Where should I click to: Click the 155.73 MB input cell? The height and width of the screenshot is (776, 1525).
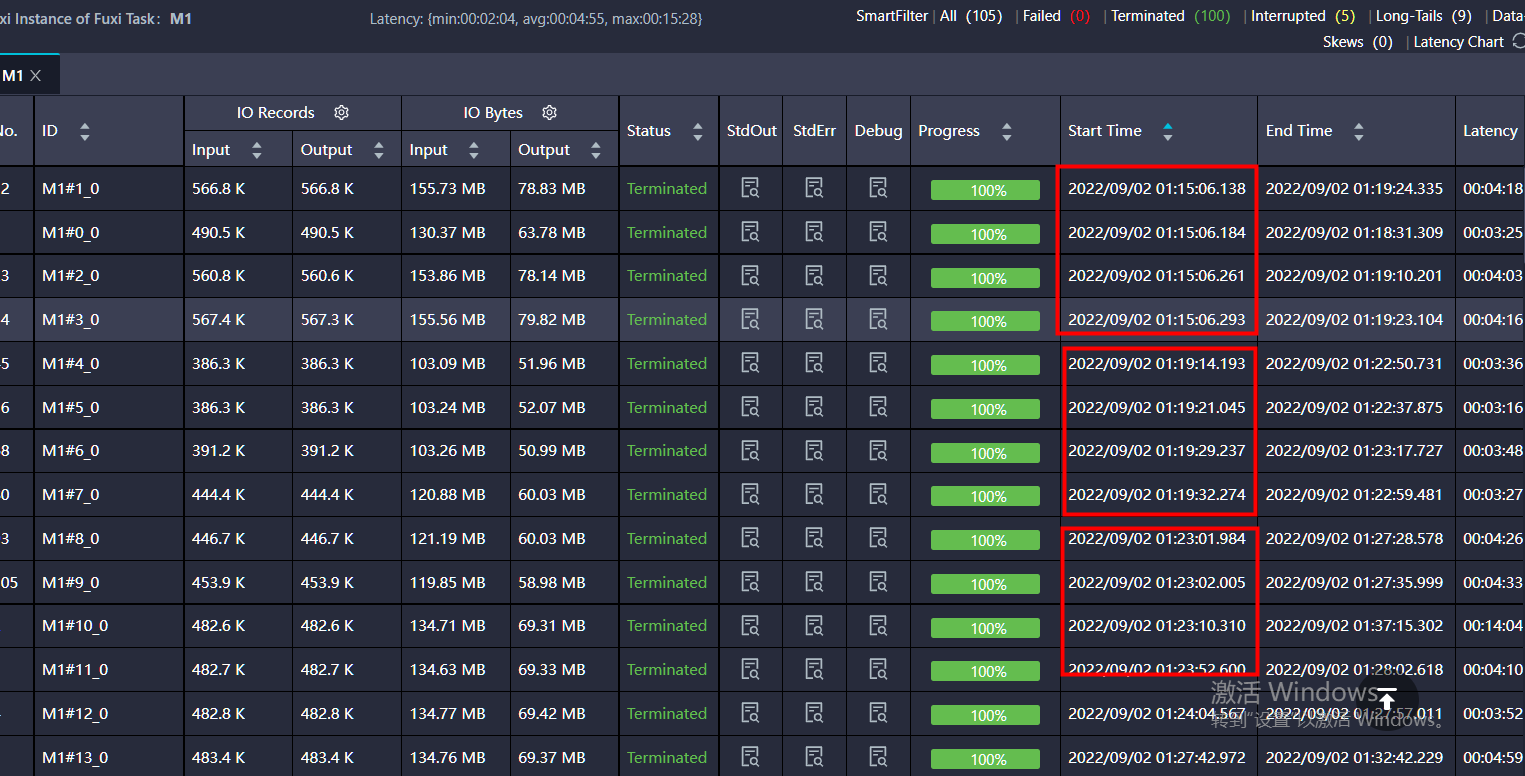447,188
